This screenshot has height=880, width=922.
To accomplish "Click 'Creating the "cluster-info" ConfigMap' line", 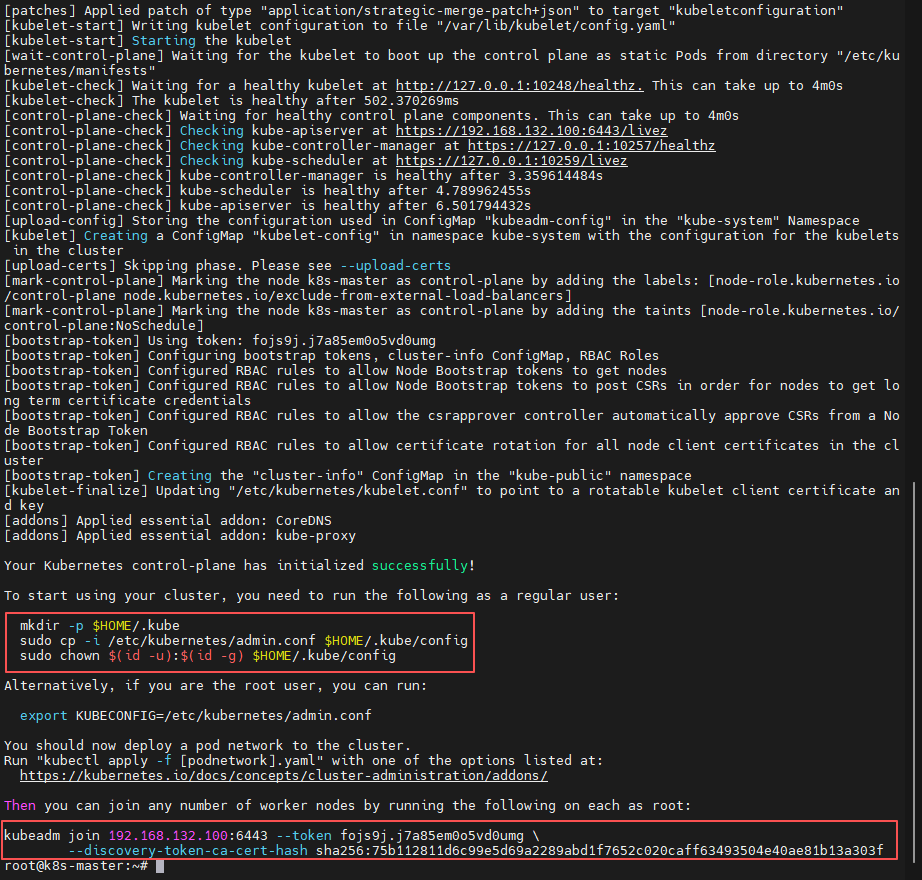I will [348, 476].
